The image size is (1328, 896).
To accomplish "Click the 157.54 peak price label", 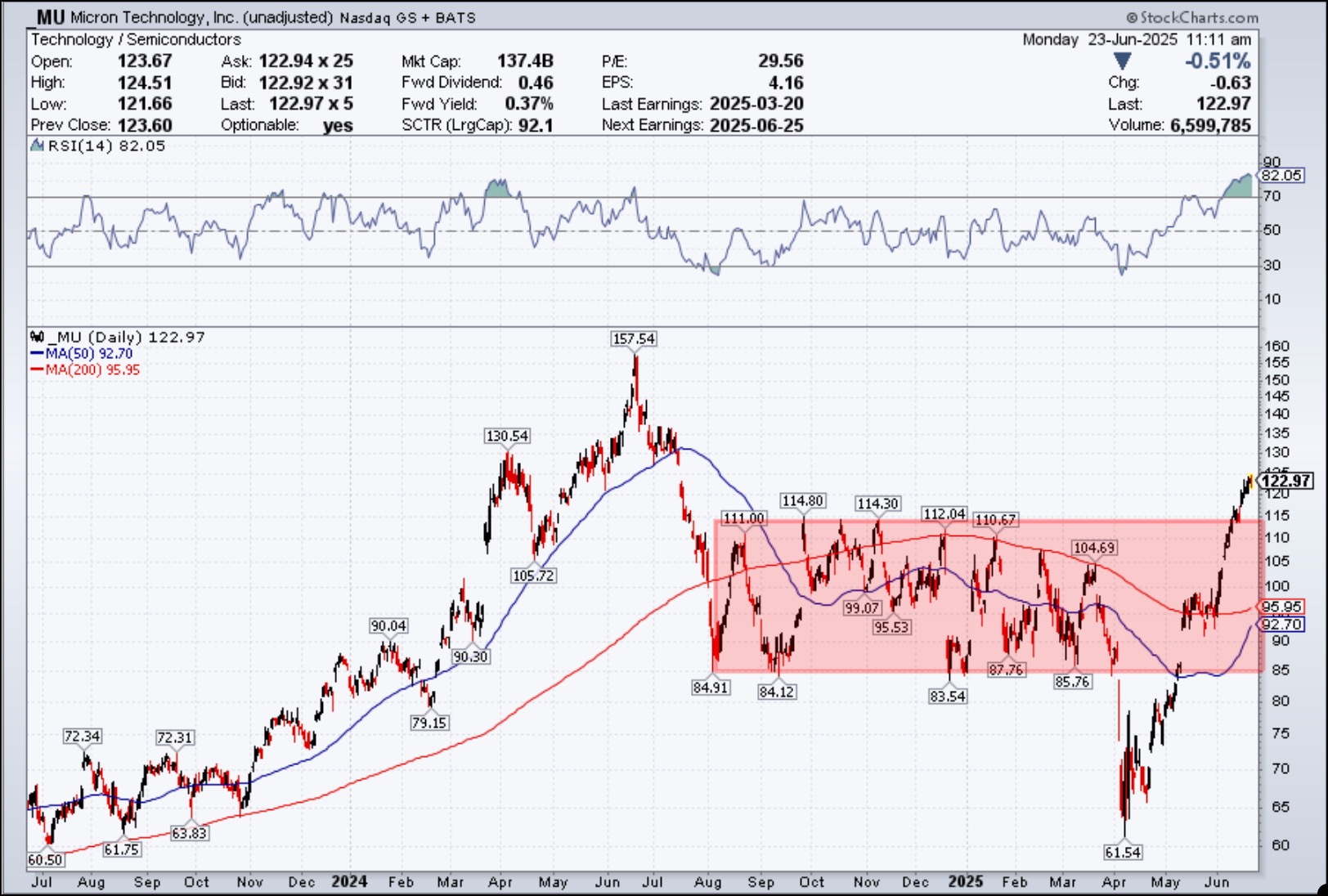I will point(634,338).
